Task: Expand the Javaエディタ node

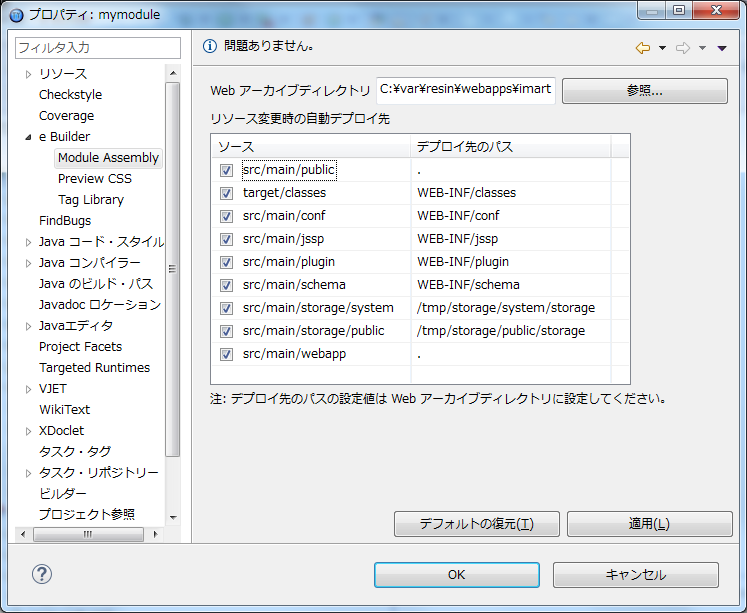Action: [x=28, y=326]
